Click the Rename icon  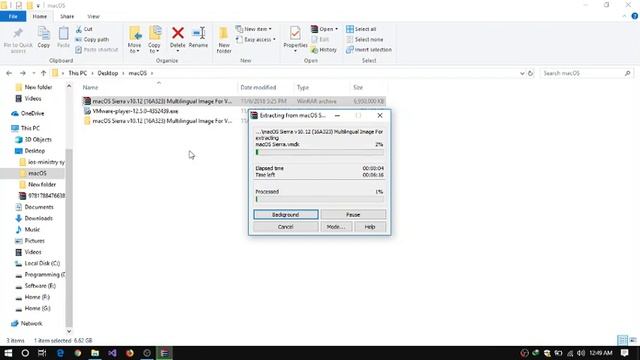[198, 33]
